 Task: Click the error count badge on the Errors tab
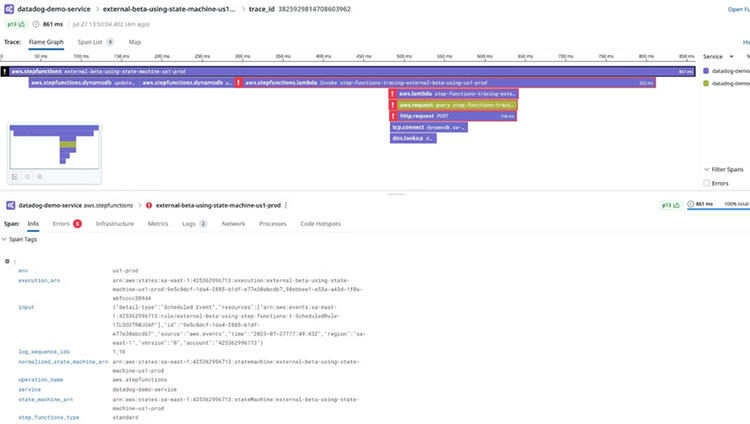pyautogui.click(x=77, y=223)
